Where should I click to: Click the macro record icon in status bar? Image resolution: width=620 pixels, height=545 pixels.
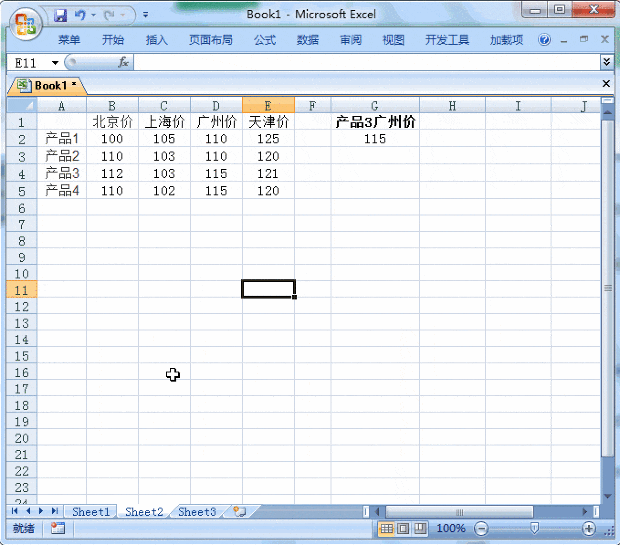pos(57,528)
